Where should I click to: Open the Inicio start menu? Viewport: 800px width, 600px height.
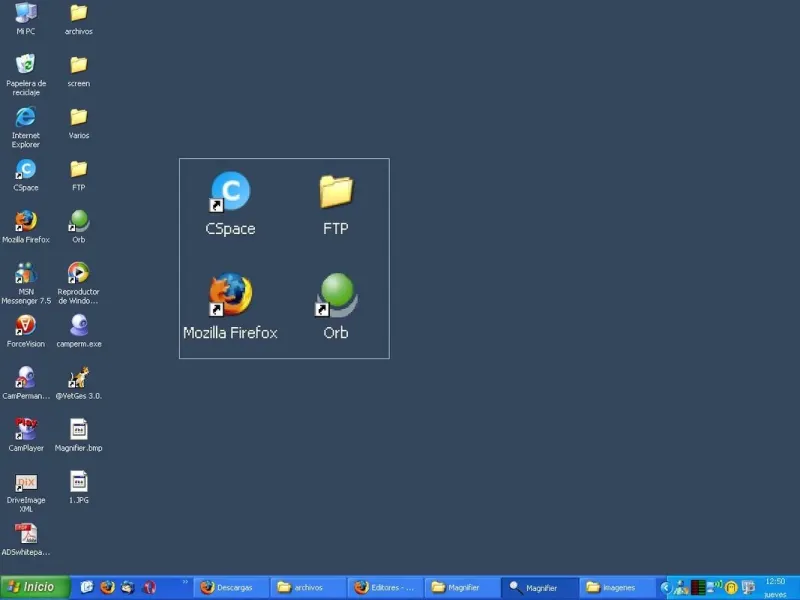click(x=34, y=587)
